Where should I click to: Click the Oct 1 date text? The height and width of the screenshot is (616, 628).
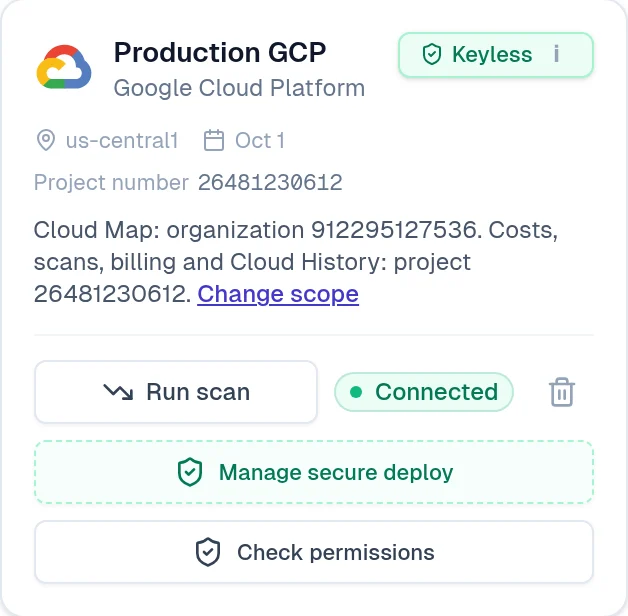(260, 141)
